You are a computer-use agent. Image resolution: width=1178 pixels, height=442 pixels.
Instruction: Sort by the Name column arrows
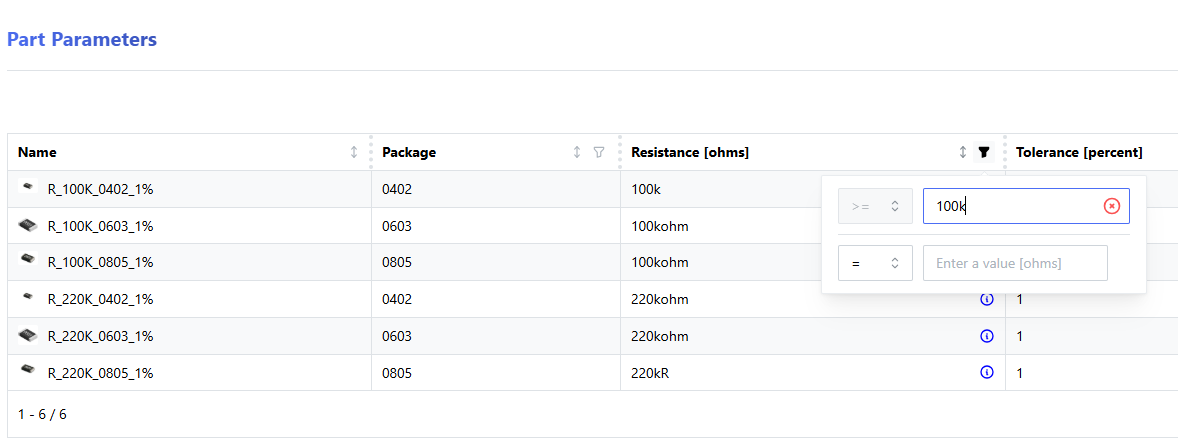354,152
